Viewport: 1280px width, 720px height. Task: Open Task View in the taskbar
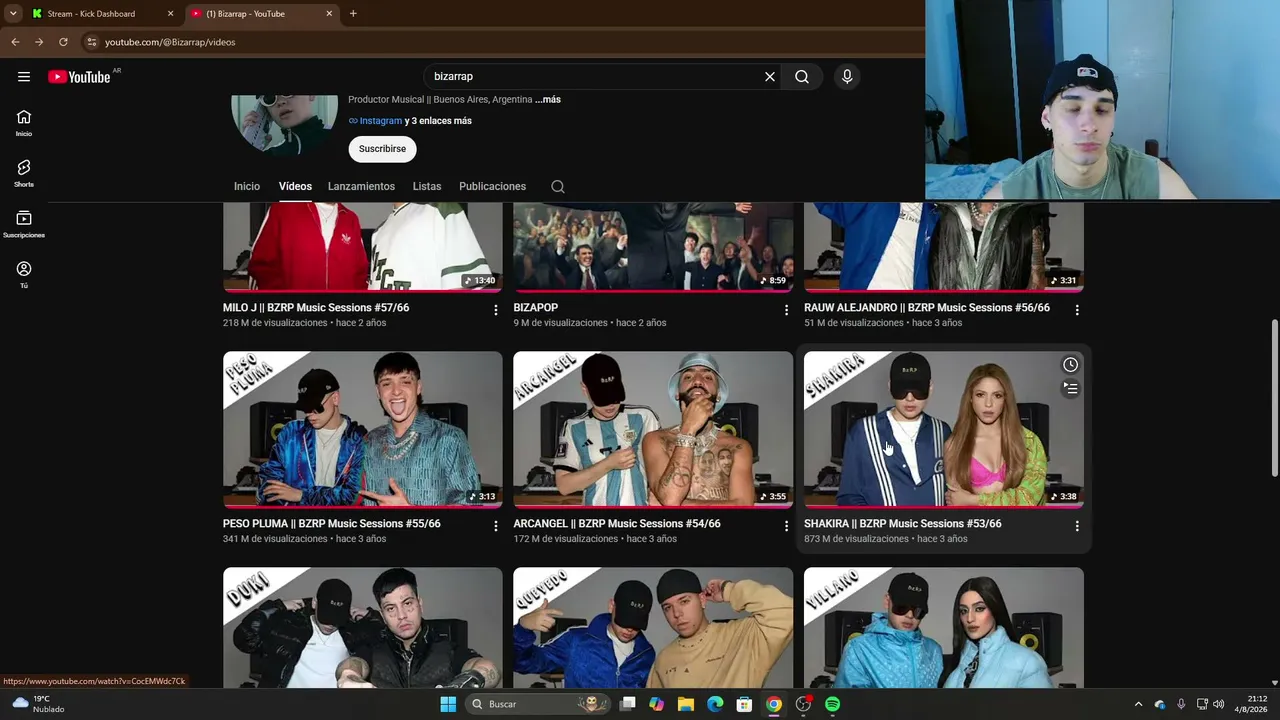[627, 704]
